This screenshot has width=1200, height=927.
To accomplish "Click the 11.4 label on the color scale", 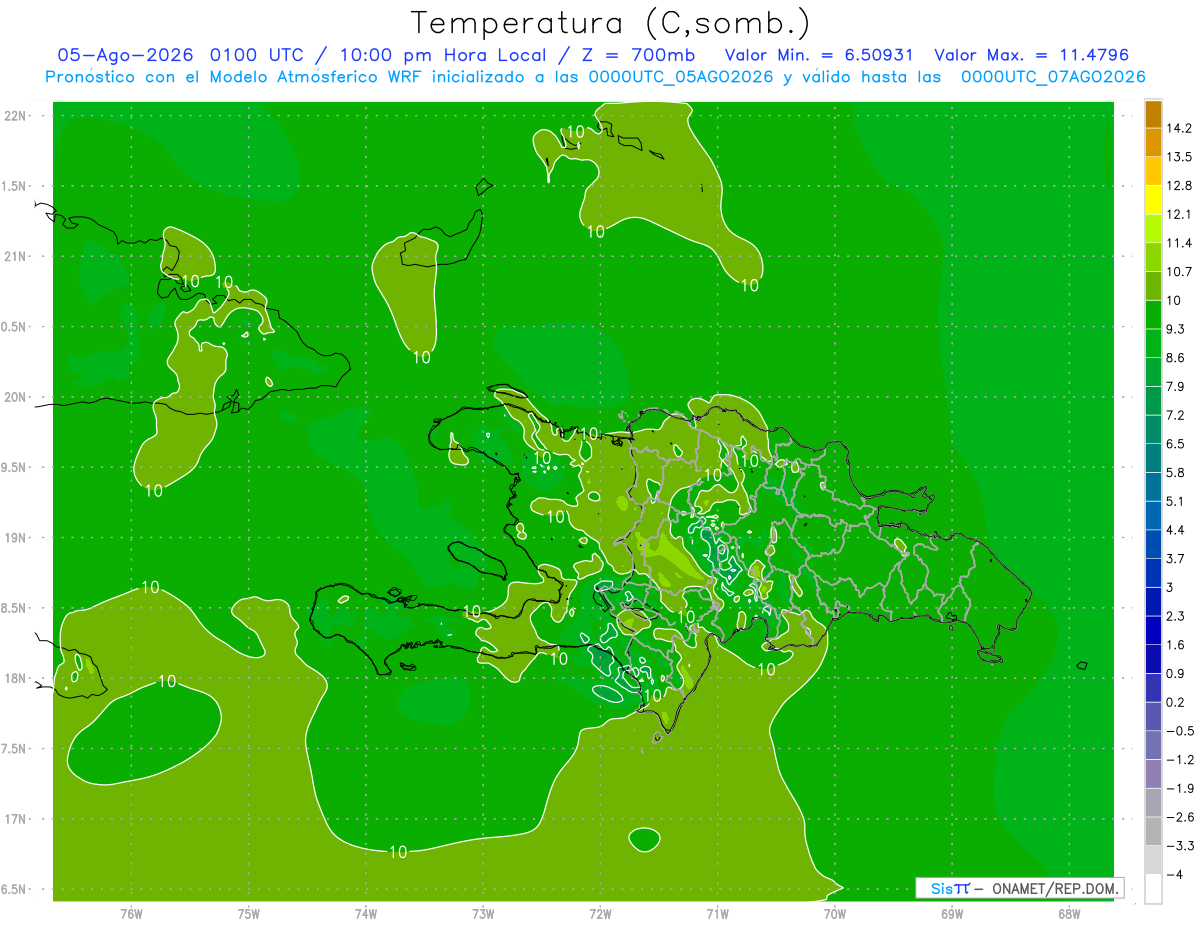I will [1179, 243].
